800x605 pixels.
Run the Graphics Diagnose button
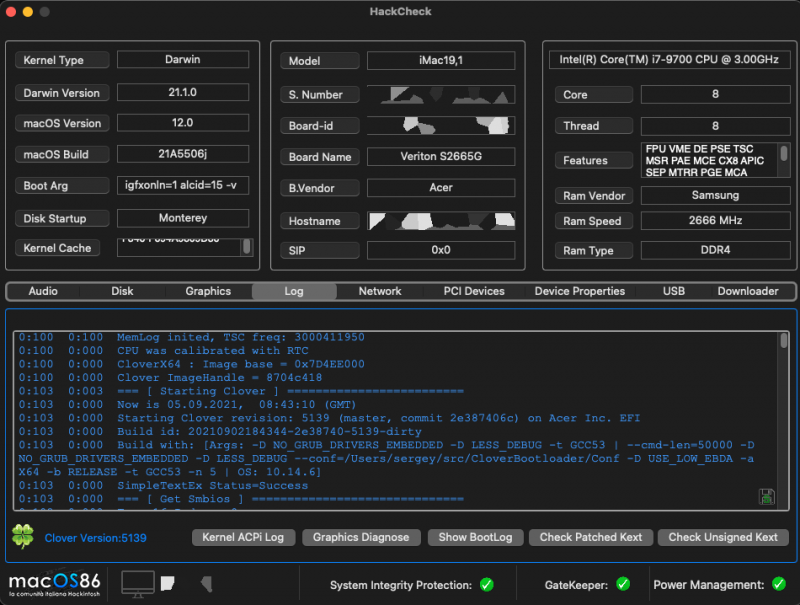[x=361, y=537]
